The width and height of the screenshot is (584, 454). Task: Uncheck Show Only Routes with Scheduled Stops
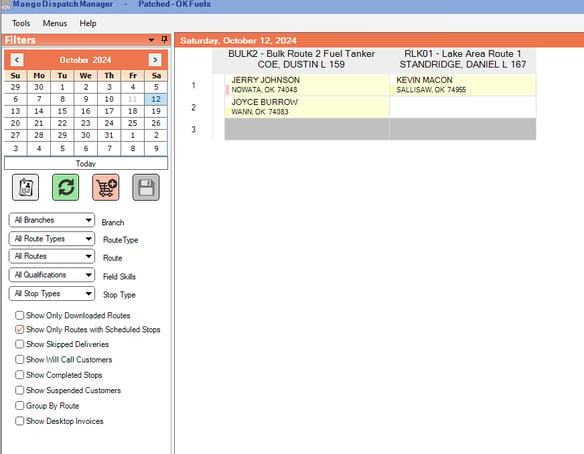19,330
